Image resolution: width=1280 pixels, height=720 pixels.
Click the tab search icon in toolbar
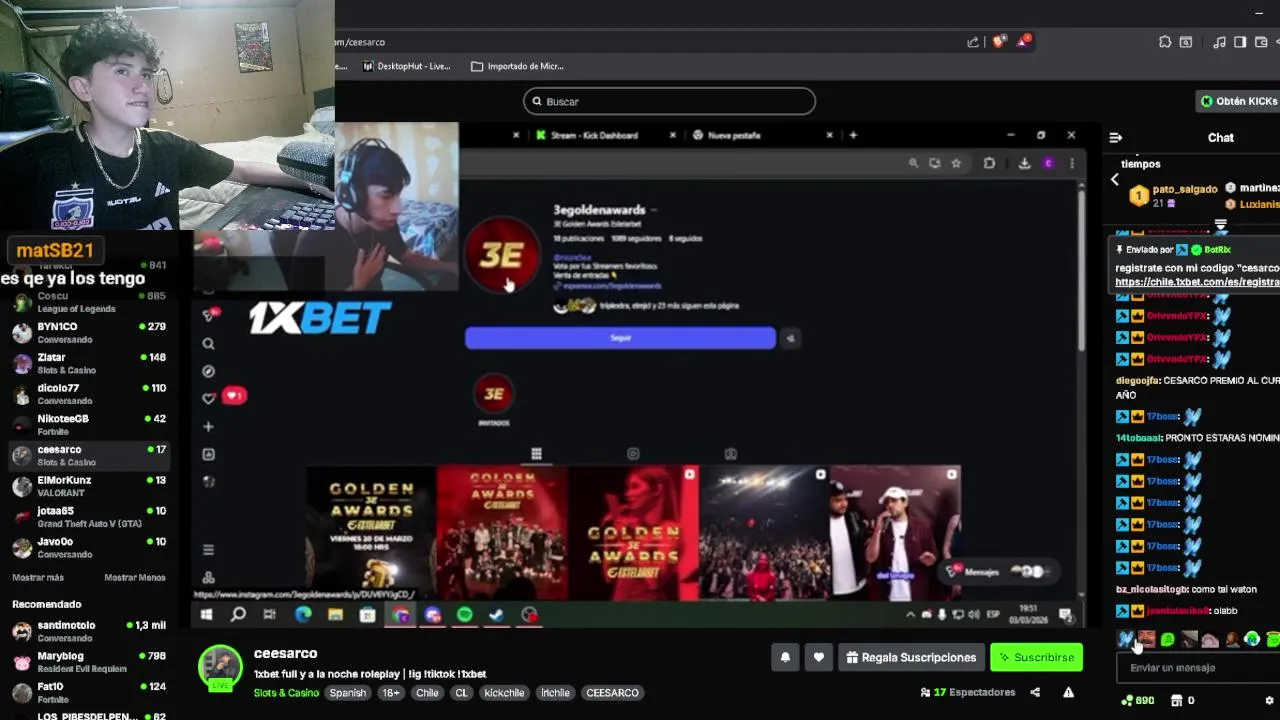[1186, 42]
